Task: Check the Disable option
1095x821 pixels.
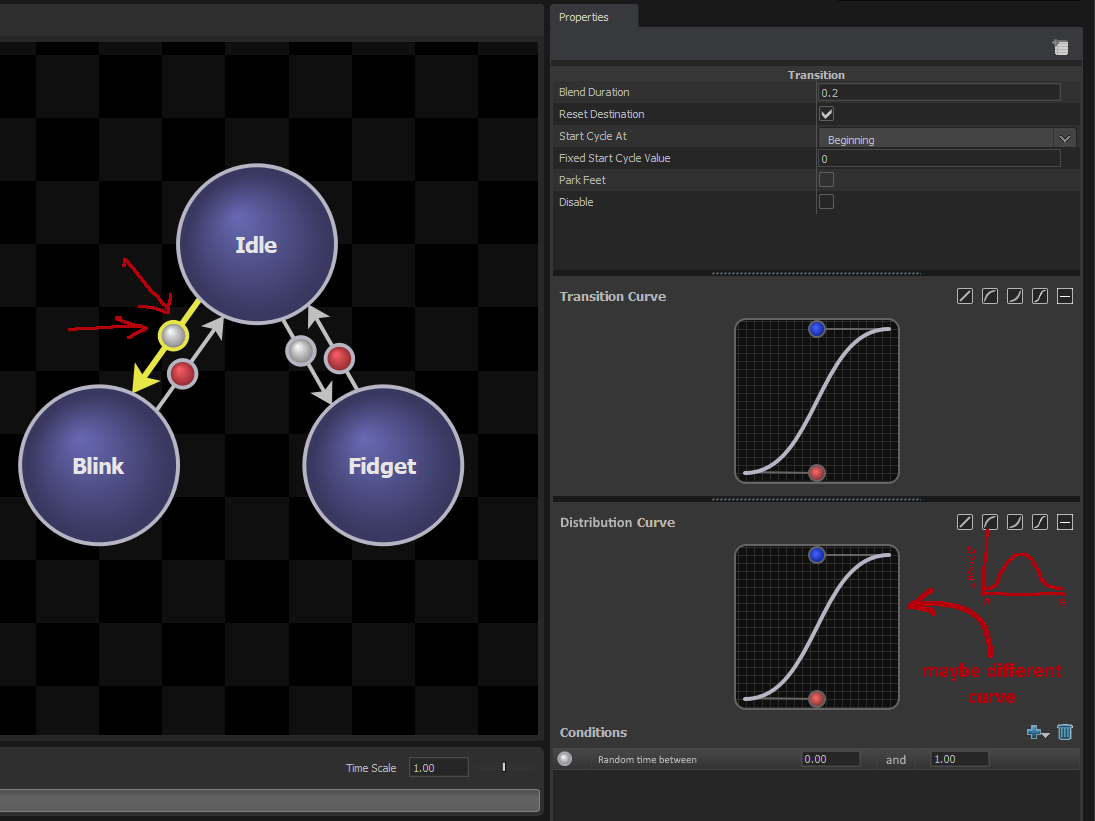Action: click(x=826, y=201)
